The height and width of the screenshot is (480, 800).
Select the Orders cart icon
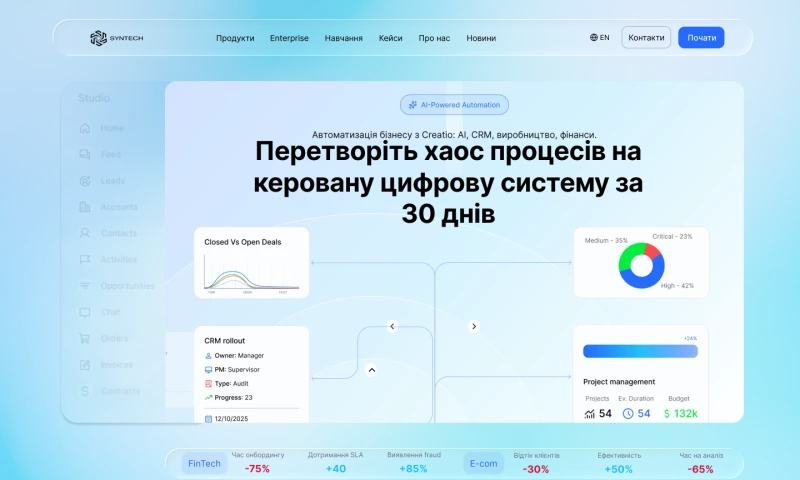85,338
